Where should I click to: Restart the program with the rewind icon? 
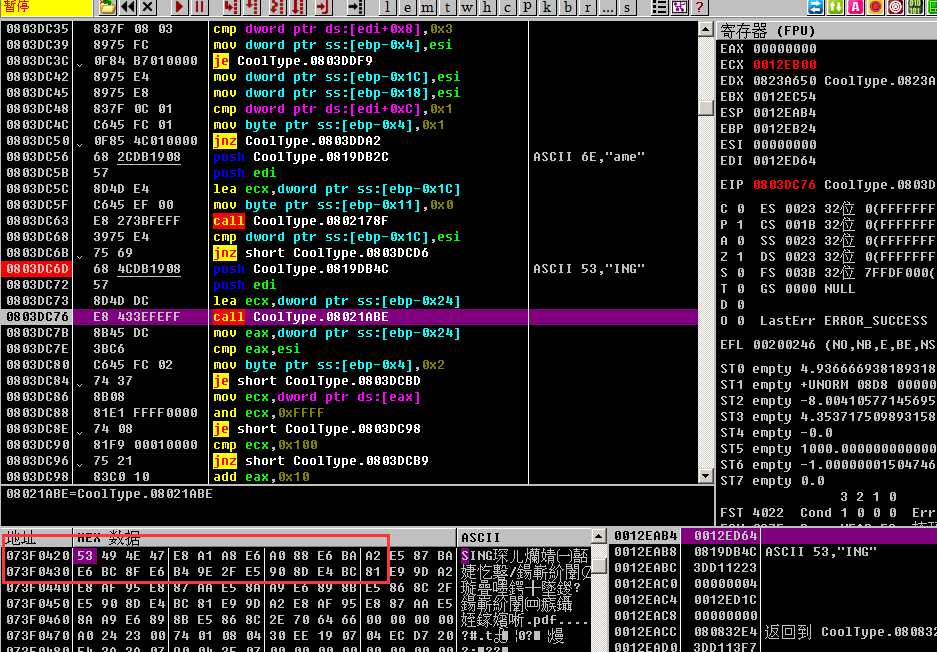pos(128,7)
